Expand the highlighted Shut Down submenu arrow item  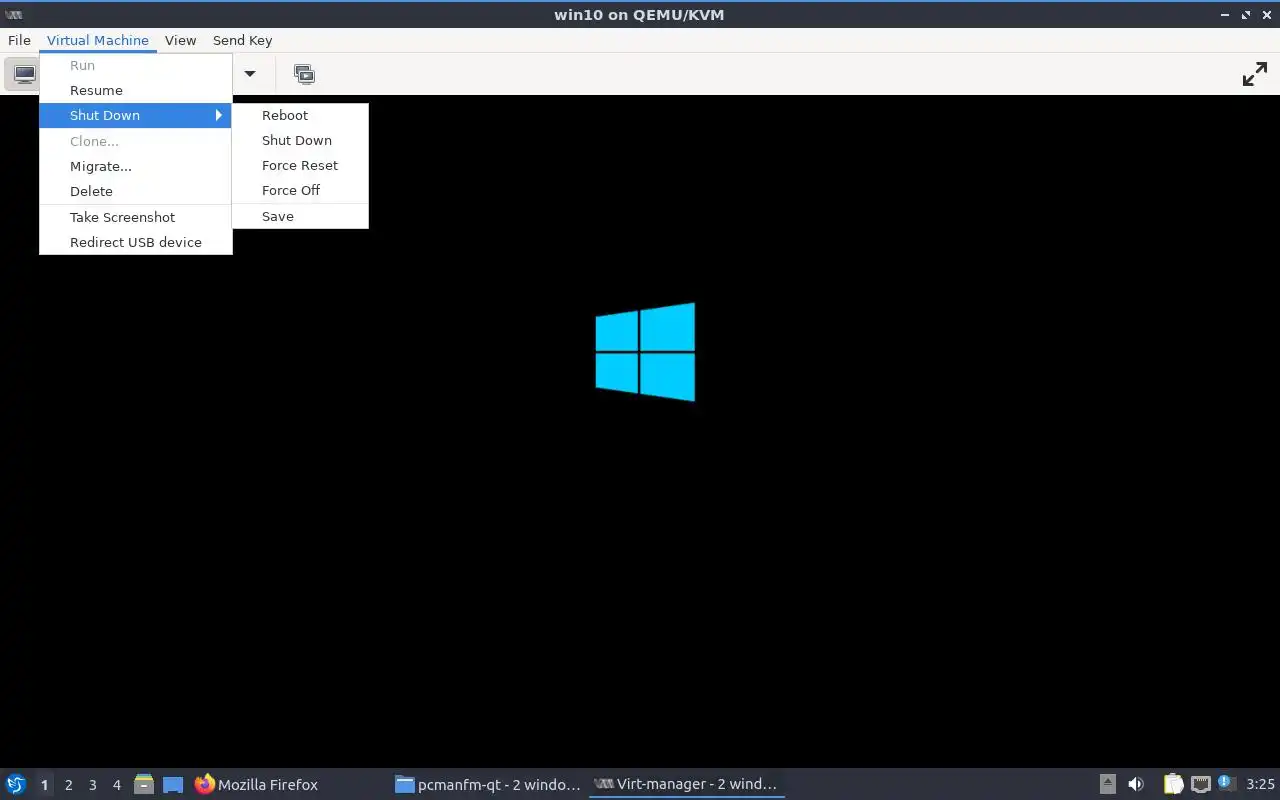136,115
